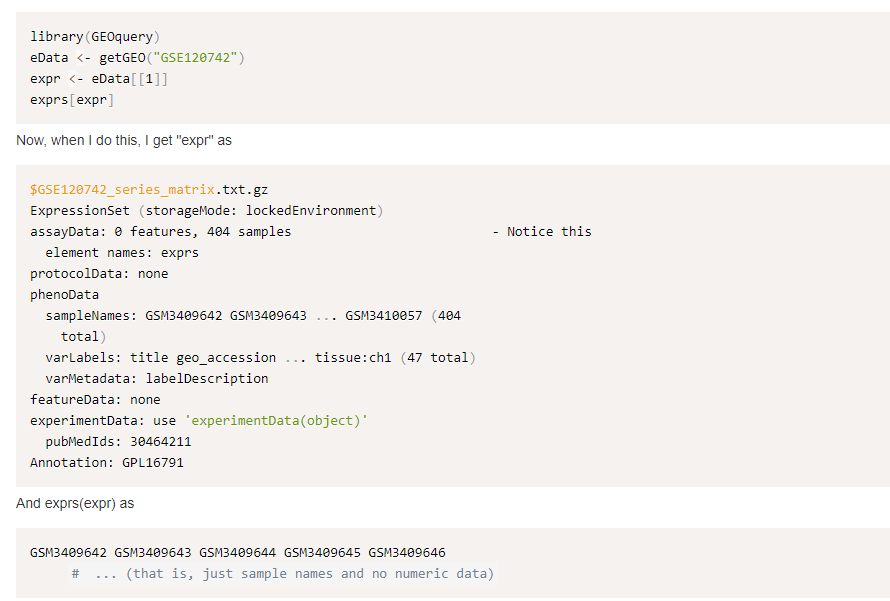Click the green 'experimentData(object)' text
Screen dimensions: 890x601
pos(276,421)
